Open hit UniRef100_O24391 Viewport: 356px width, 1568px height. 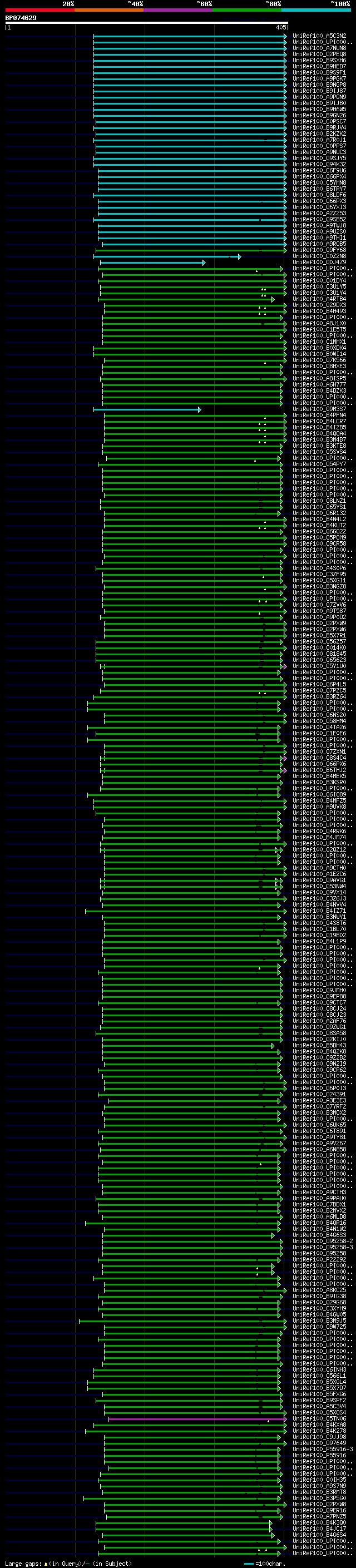pyautogui.click(x=319, y=1095)
